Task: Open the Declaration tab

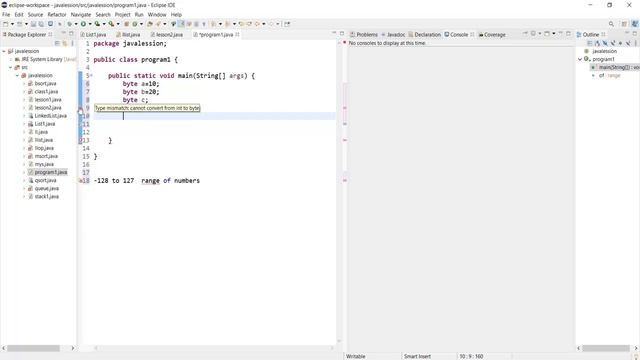Action: click(424, 35)
